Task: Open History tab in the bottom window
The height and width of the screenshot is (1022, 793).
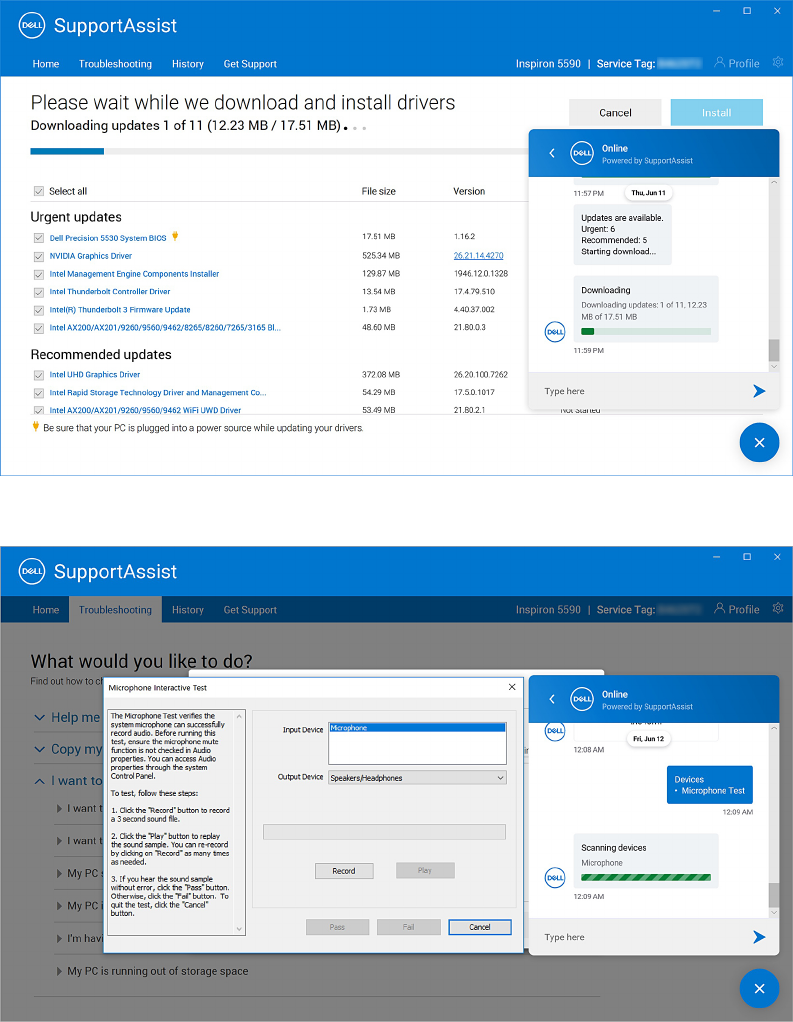Action: 188,610
